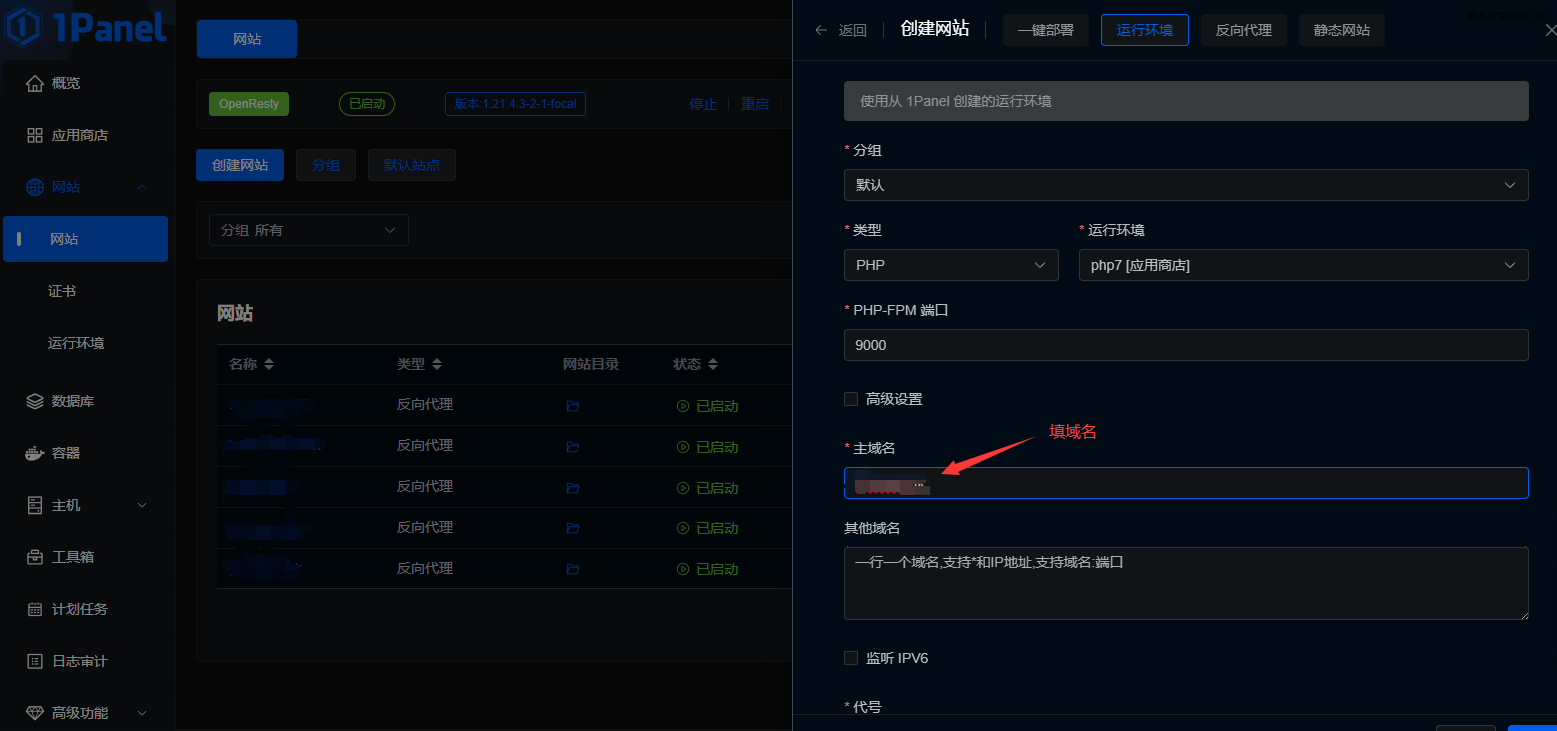The image size is (1557, 731).
Task: Click the 重启 link for OpenResty
Action: point(755,104)
